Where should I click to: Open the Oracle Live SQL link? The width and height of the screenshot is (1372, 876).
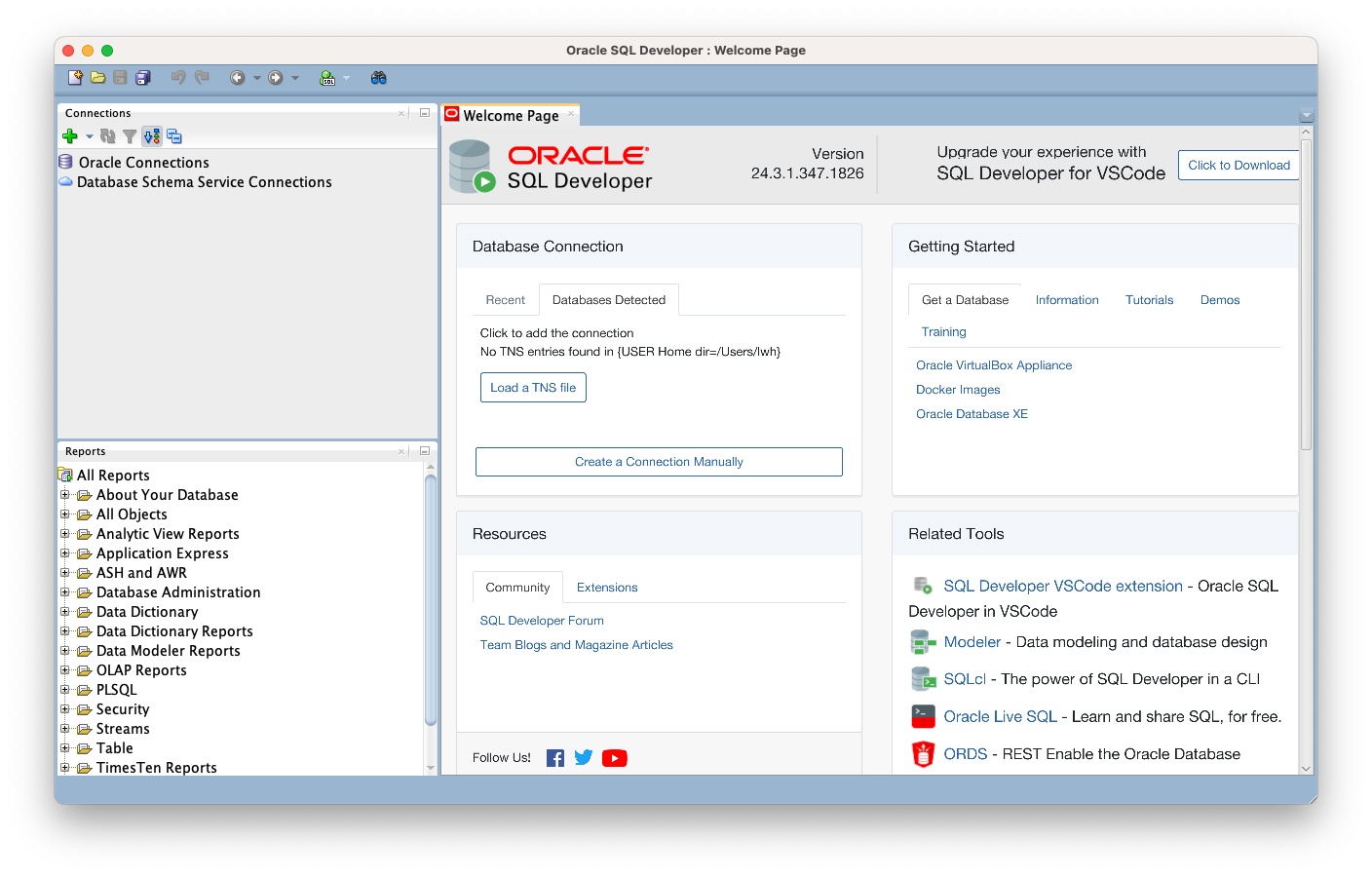click(x=1000, y=716)
